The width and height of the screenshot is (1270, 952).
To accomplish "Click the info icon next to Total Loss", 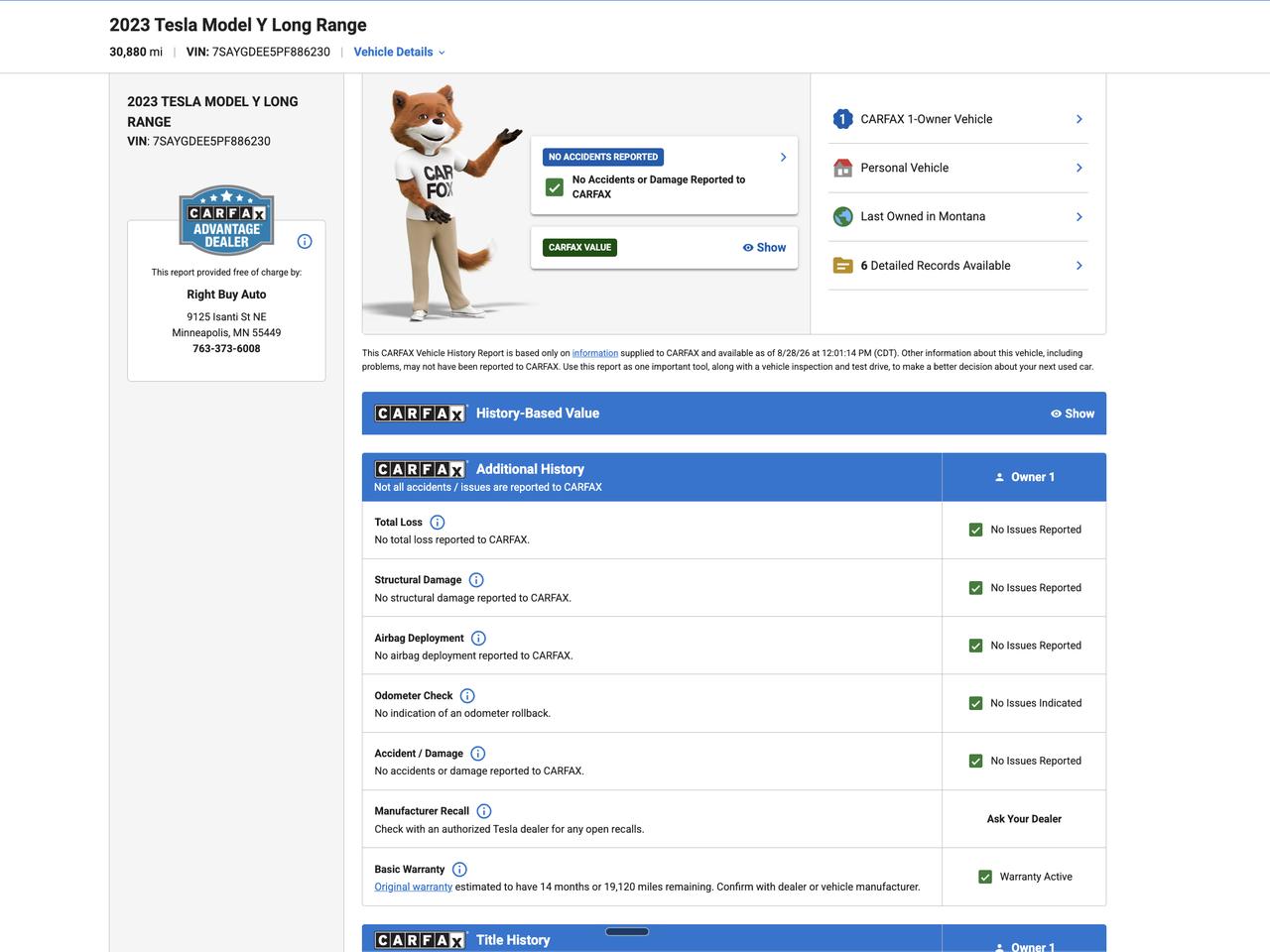I will (x=438, y=523).
